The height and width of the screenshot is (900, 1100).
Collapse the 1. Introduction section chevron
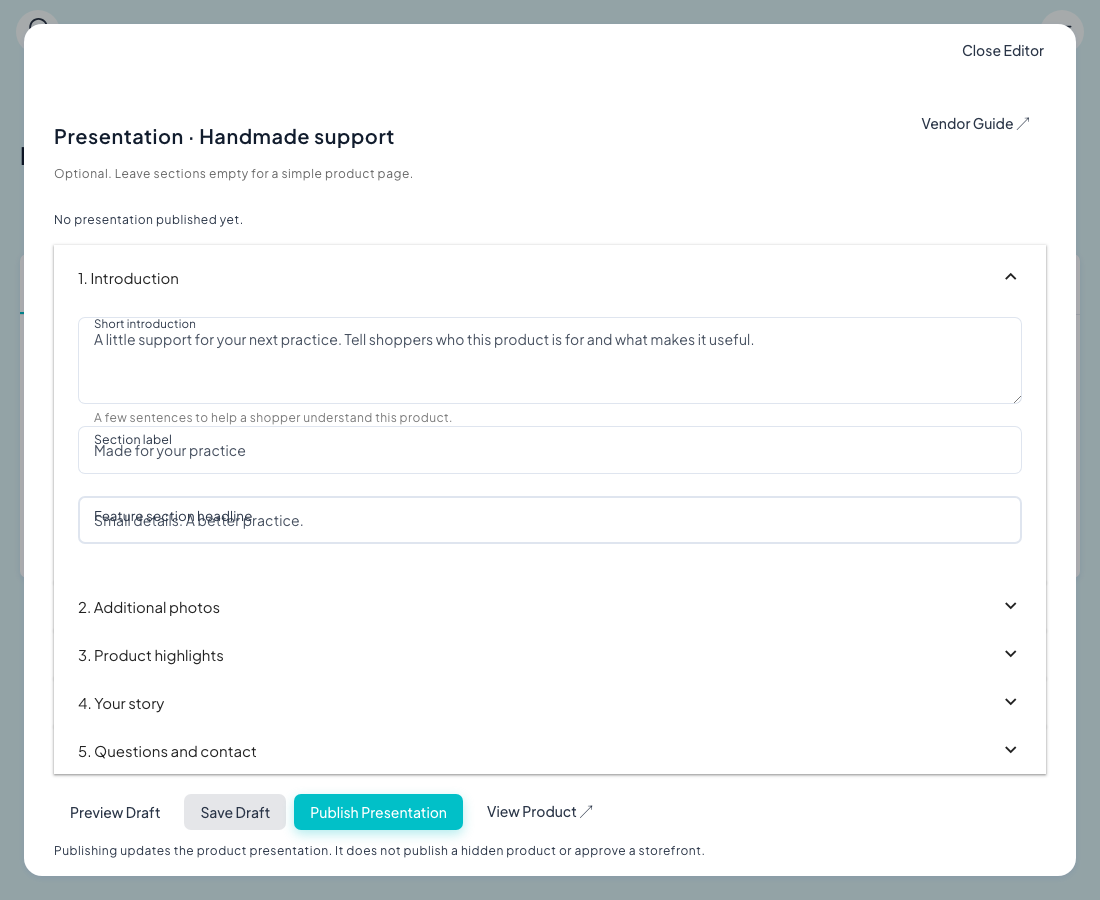pos(1010,277)
